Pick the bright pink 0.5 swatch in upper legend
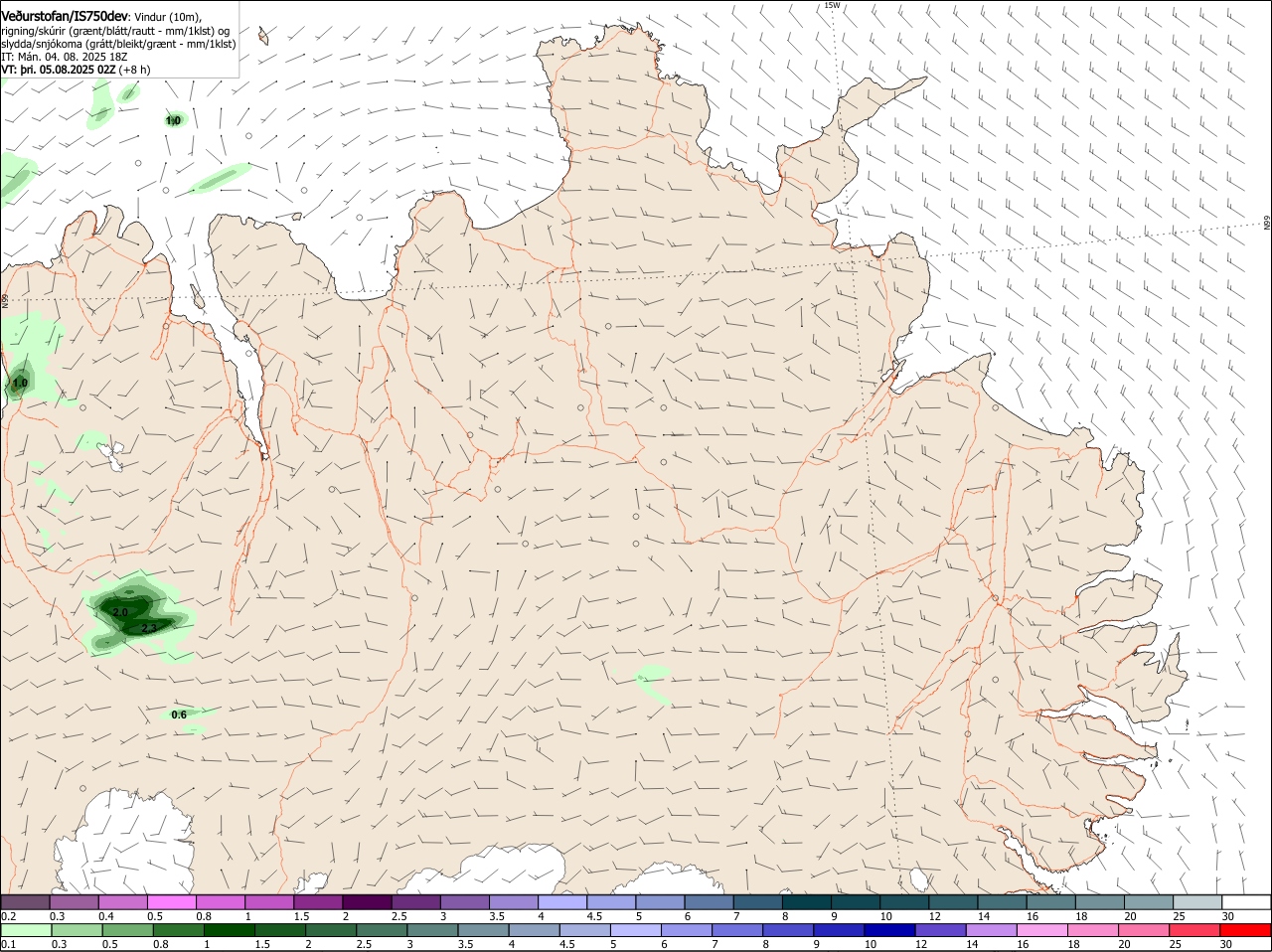 172,901
